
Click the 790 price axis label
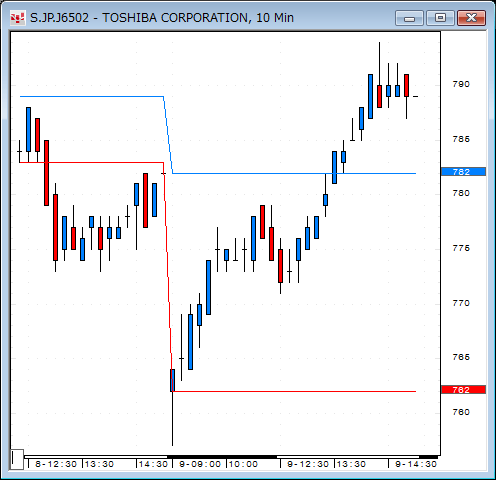point(461,84)
